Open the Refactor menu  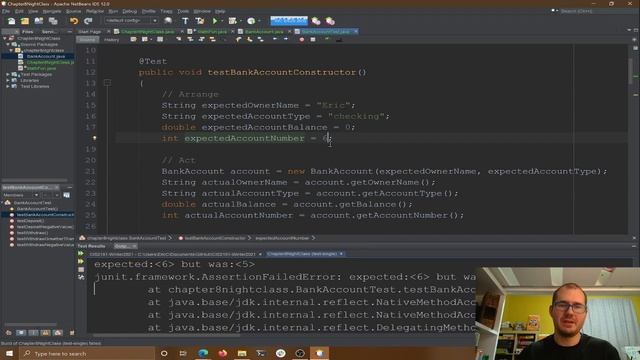point(95,11)
